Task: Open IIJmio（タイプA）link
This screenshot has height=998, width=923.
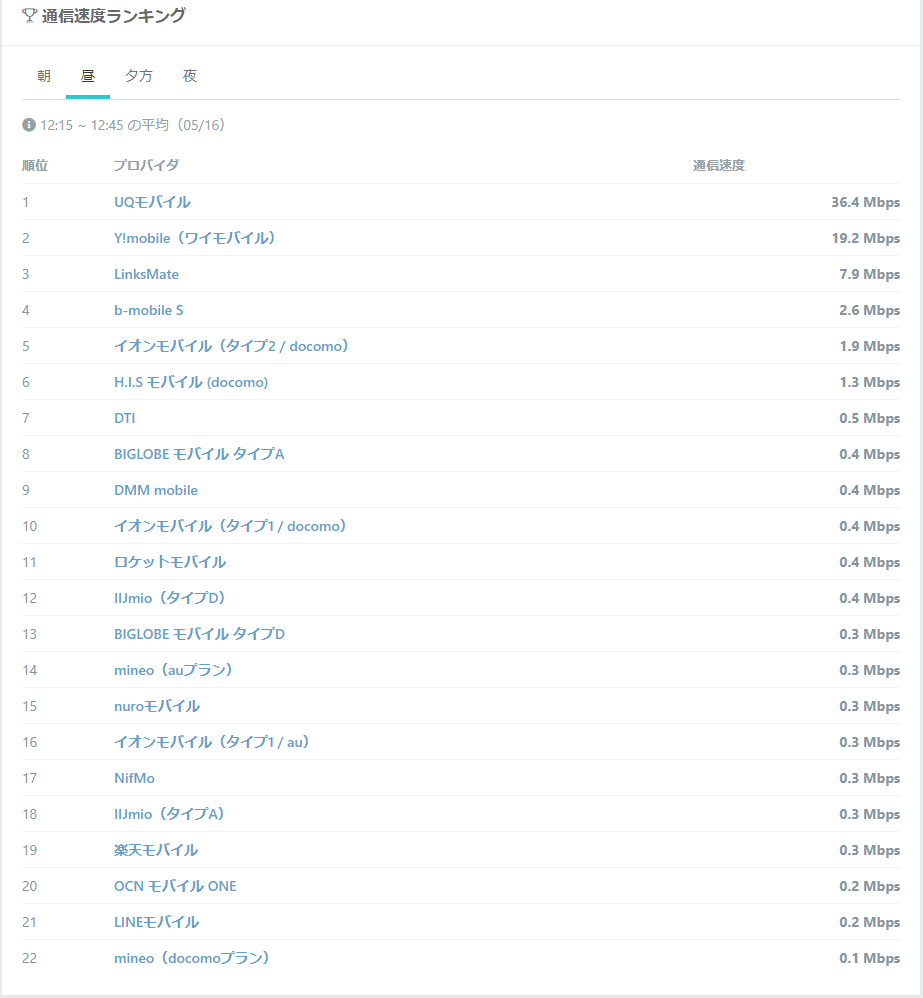Action: [169, 814]
